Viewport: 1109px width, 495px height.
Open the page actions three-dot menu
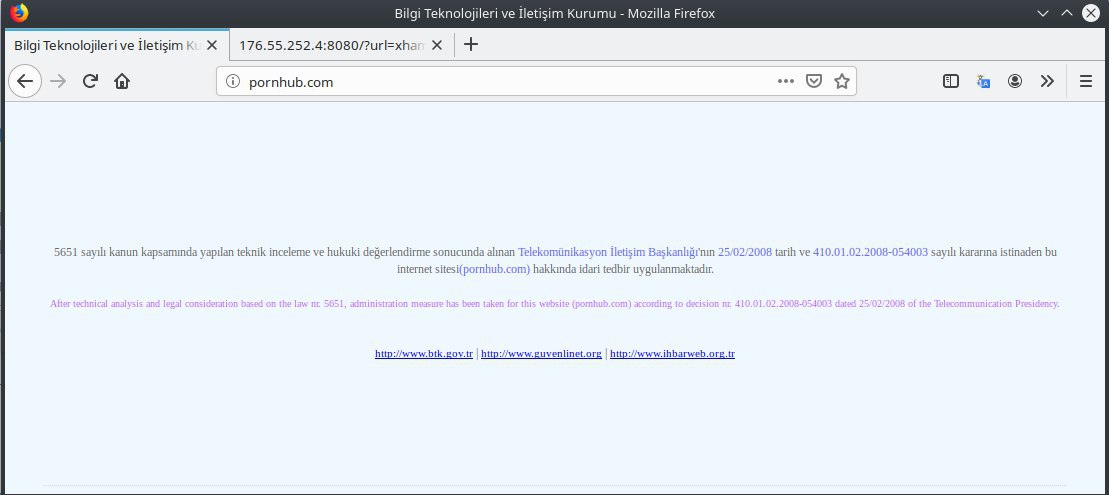click(785, 81)
